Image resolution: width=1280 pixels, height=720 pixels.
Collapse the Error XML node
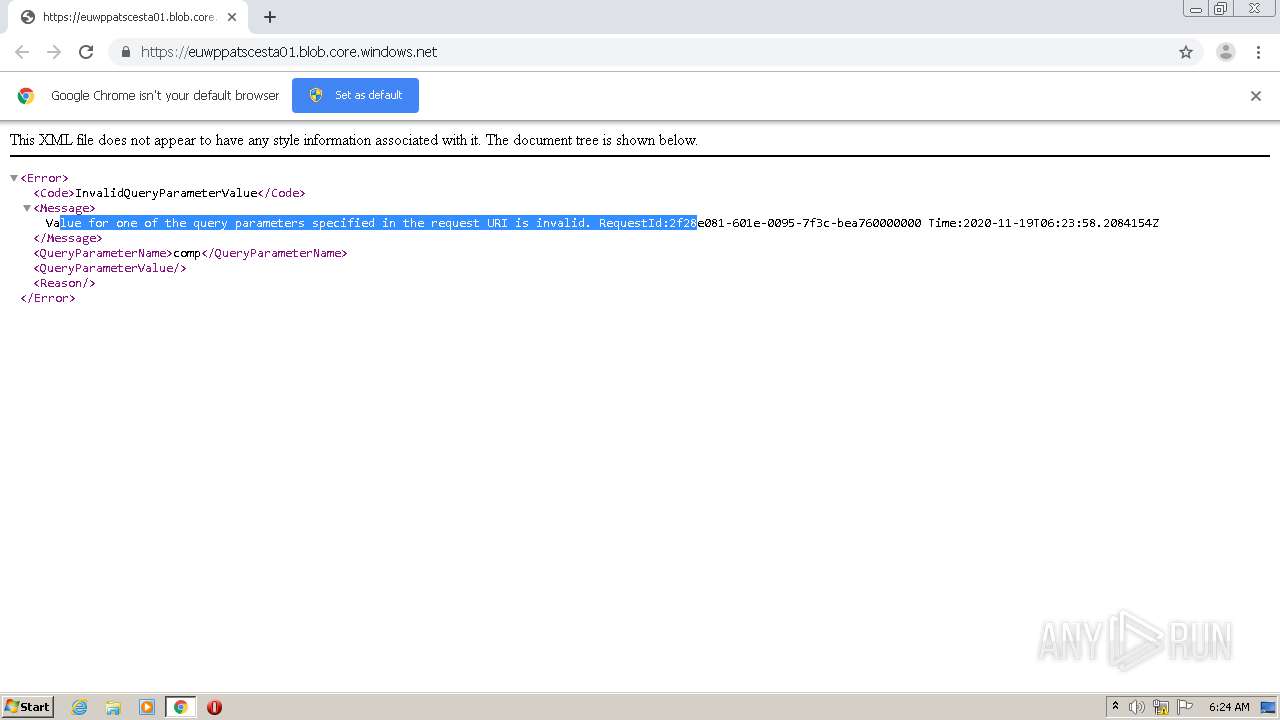[x=14, y=178]
